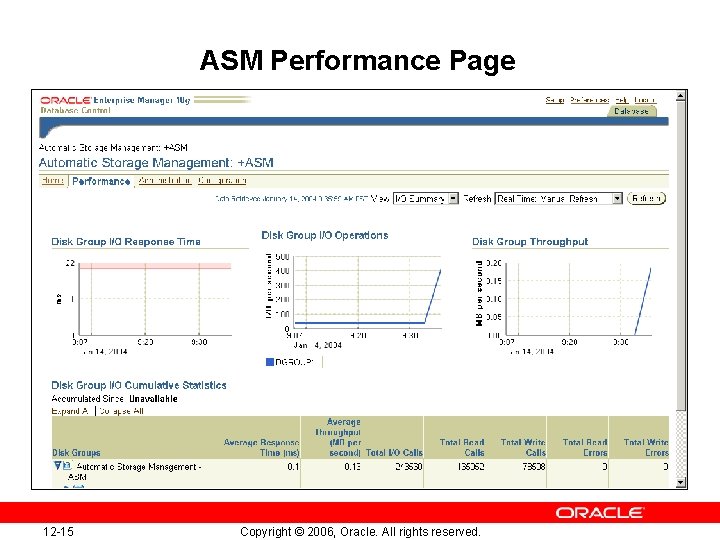Click the Total I/O Calls column header
The image size is (720, 540).
coord(394,452)
